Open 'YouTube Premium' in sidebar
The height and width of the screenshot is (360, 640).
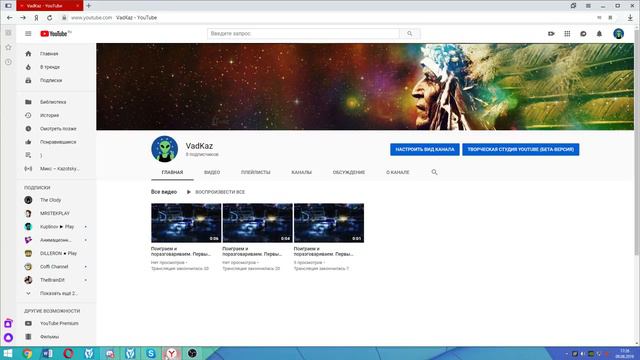coord(56,323)
